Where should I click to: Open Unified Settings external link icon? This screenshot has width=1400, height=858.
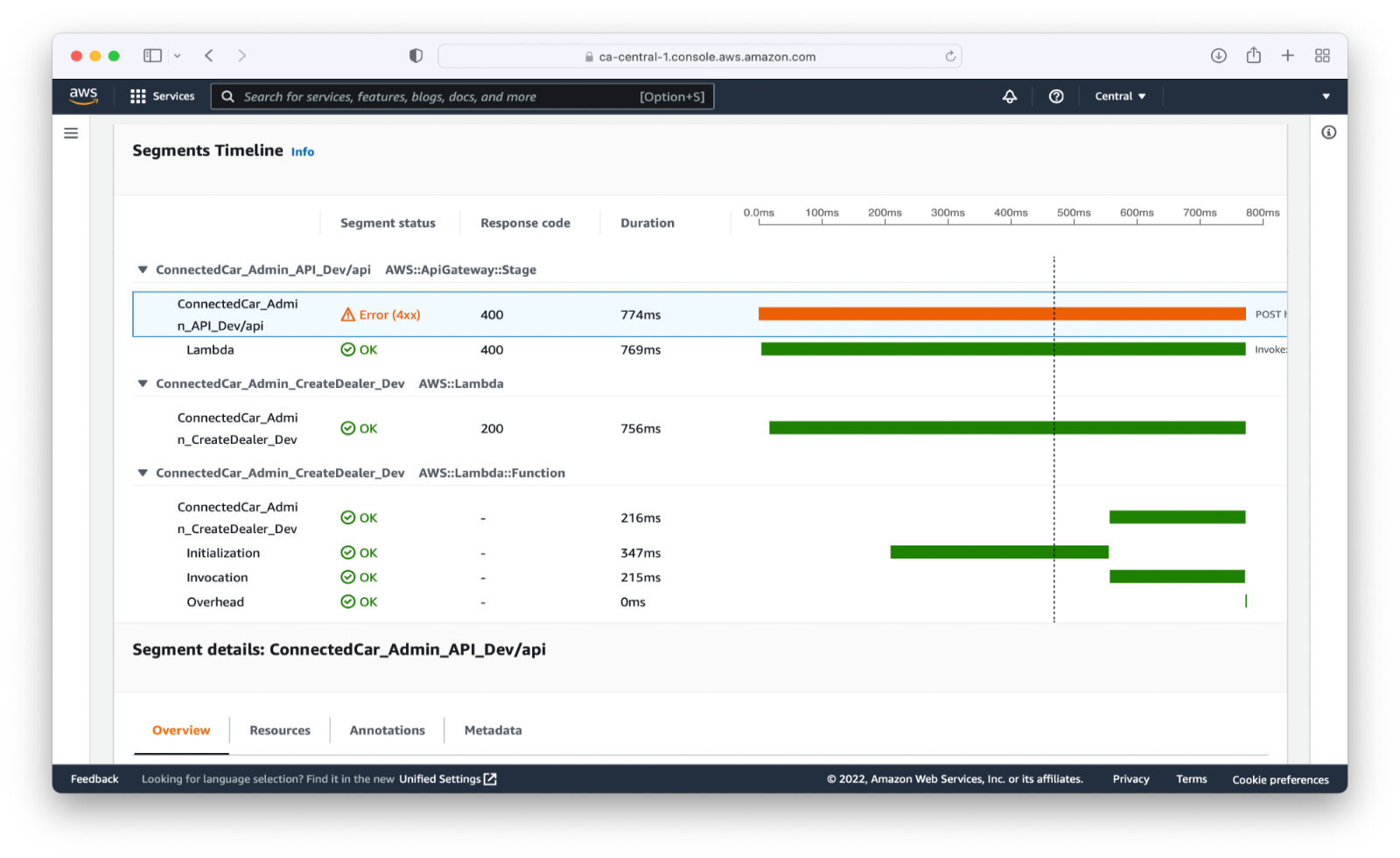tap(491, 779)
